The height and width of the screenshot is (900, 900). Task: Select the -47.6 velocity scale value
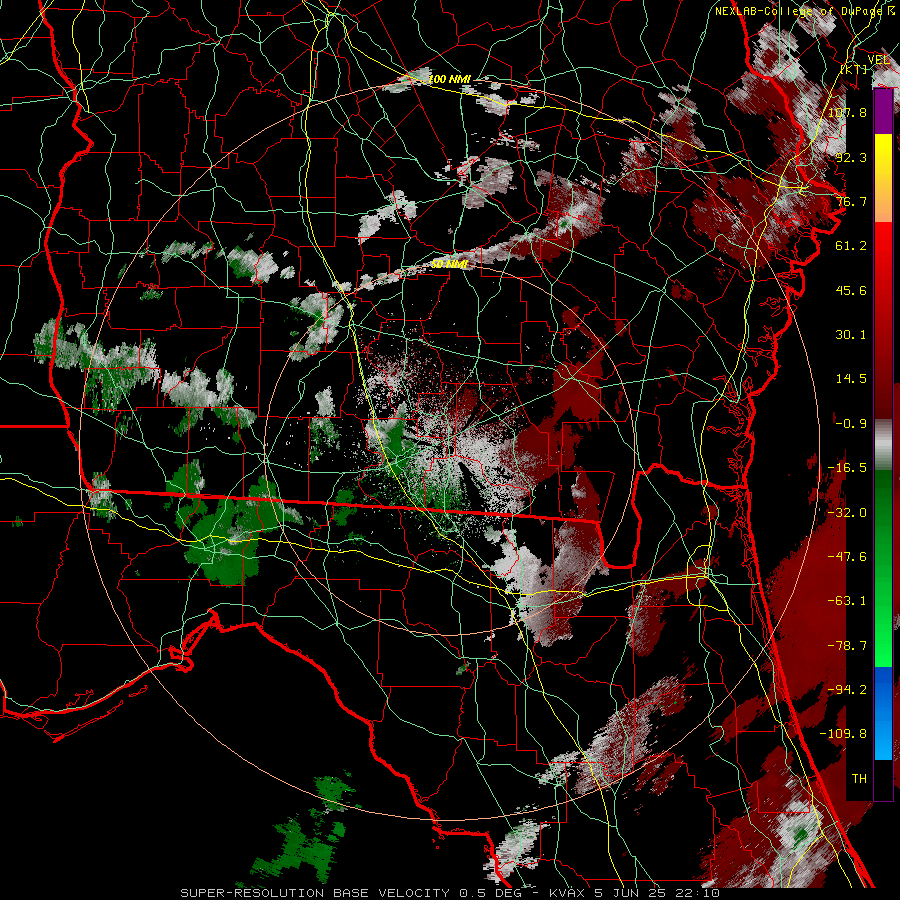847,557
